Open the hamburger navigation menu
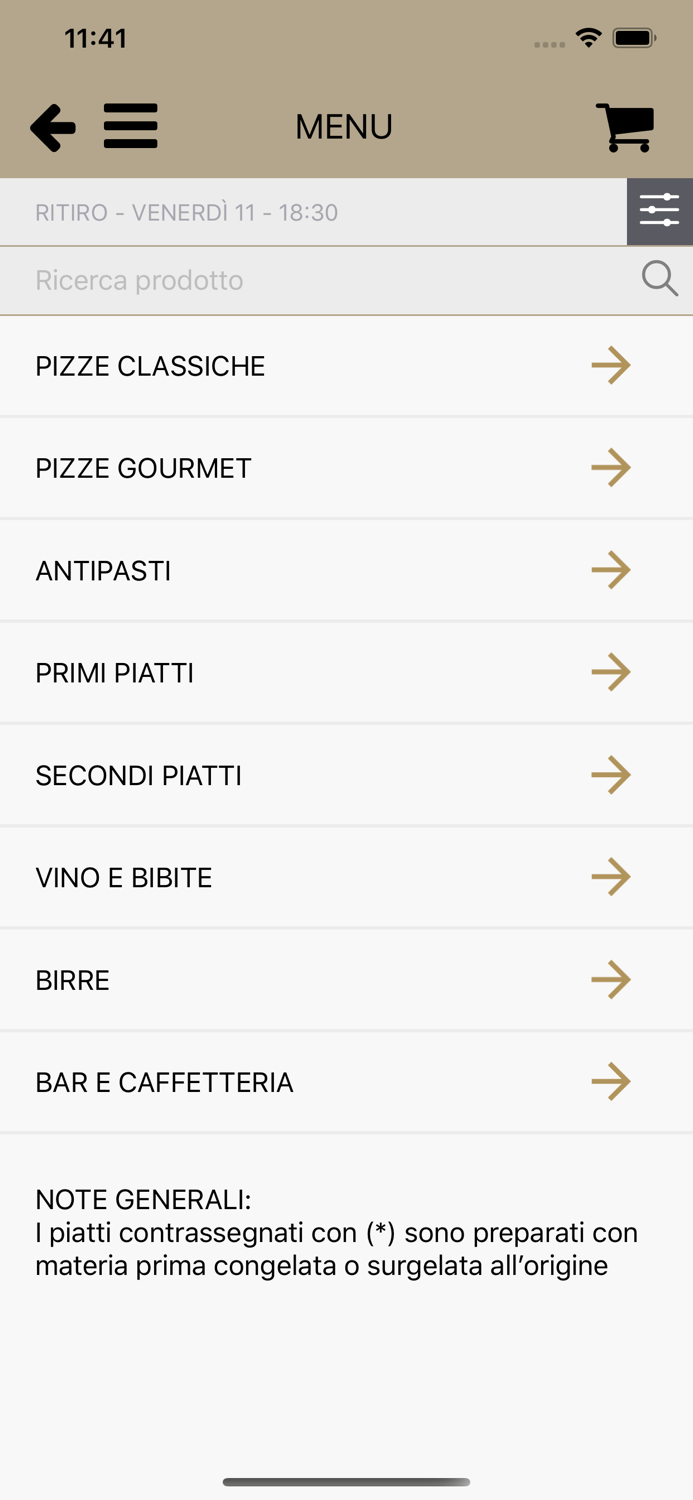This screenshot has width=693, height=1500. [x=130, y=126]
